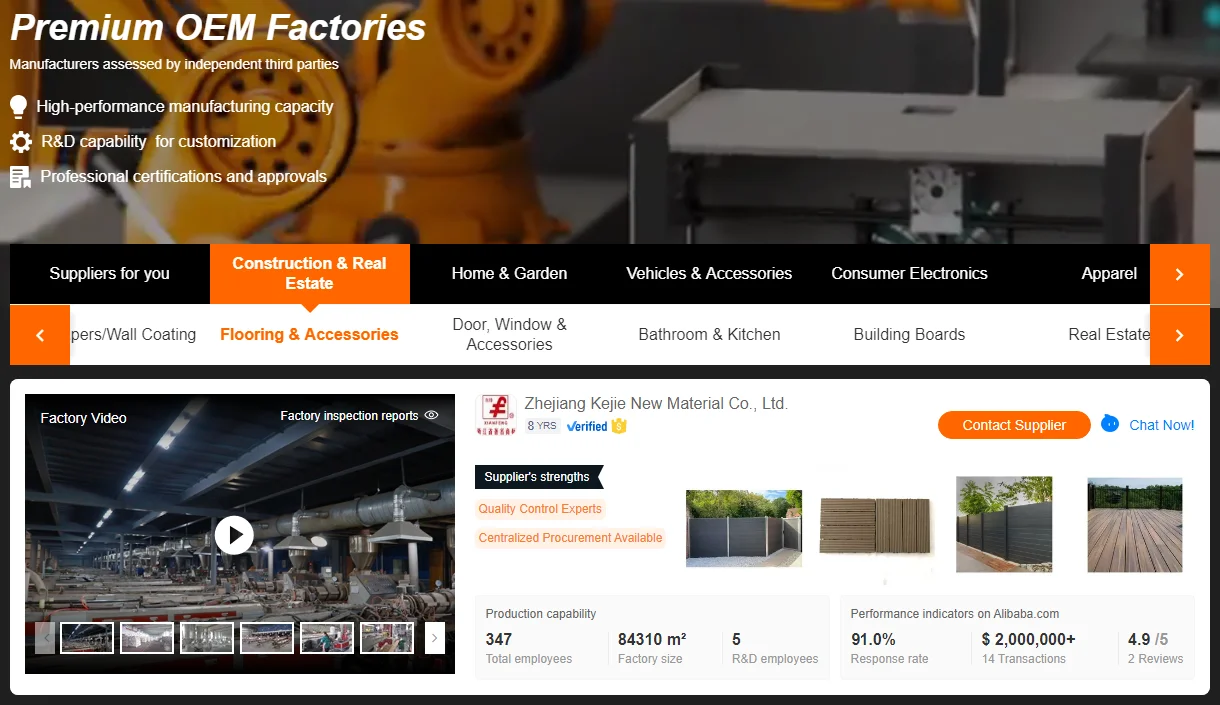
Task: Click the gold verified supplier badge icon
Action: (x=619, y=426)
